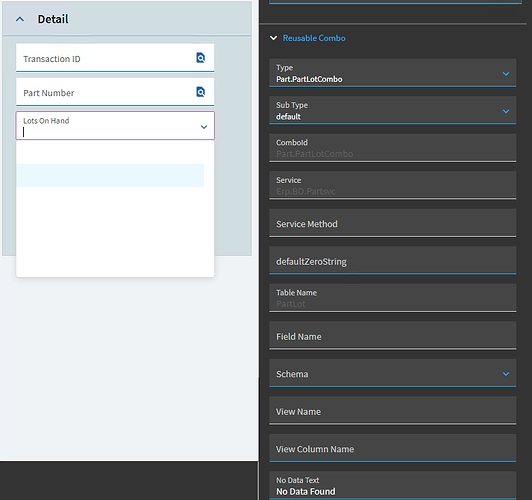
Task: Select the highlighted item in Lots On Hand list
Action: (x=110, y=175)
